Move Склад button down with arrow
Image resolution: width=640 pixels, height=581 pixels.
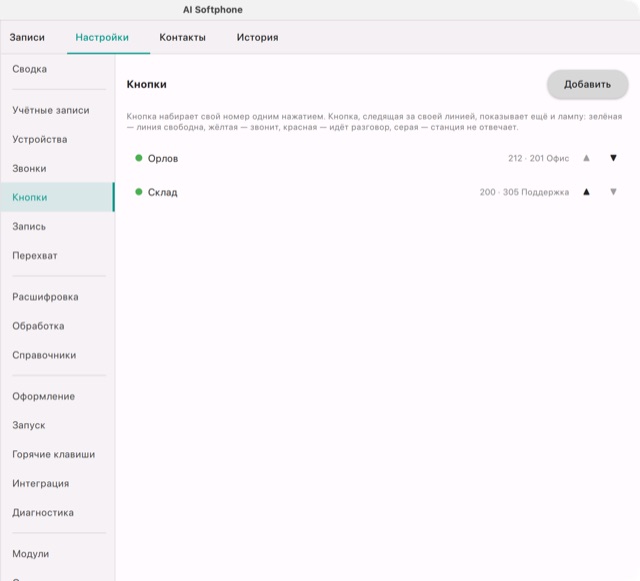[x=613, y=192]
